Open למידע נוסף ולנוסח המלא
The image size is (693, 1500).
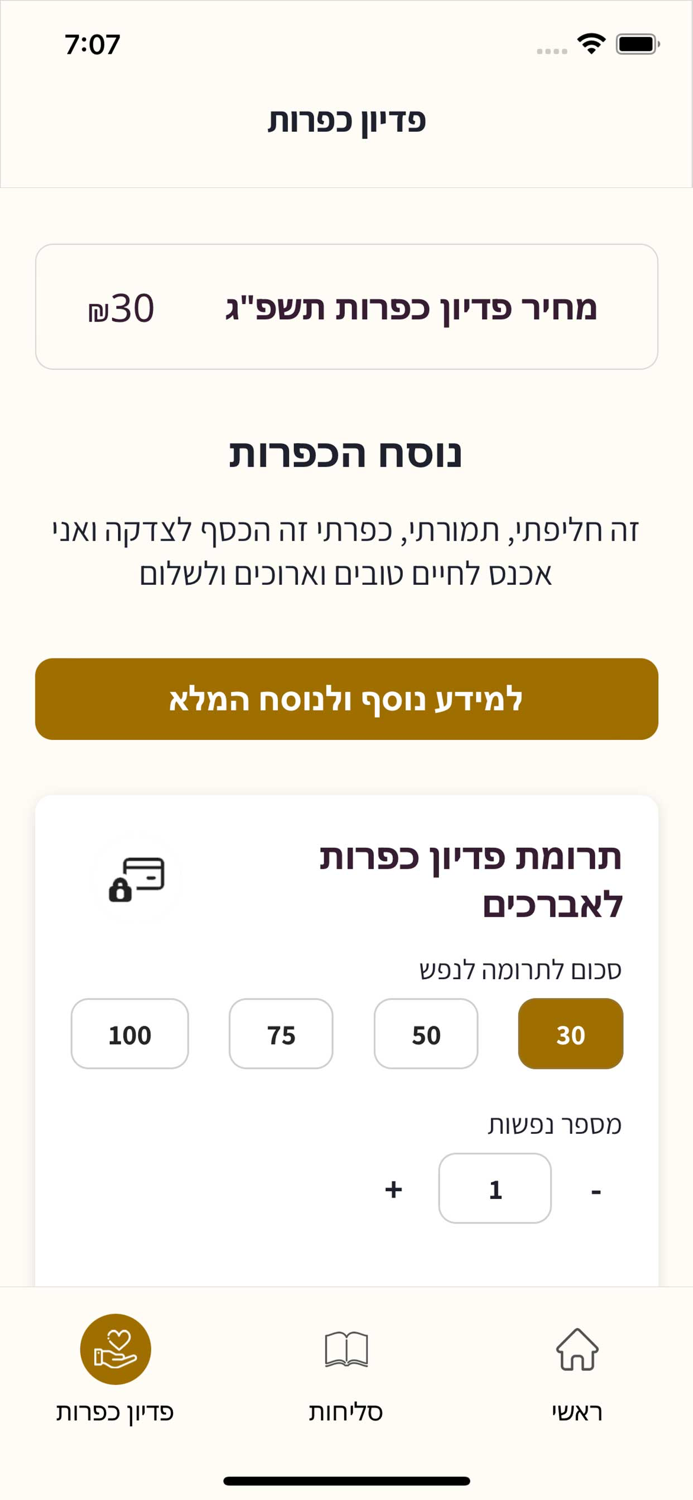click(x=346, y=699)
